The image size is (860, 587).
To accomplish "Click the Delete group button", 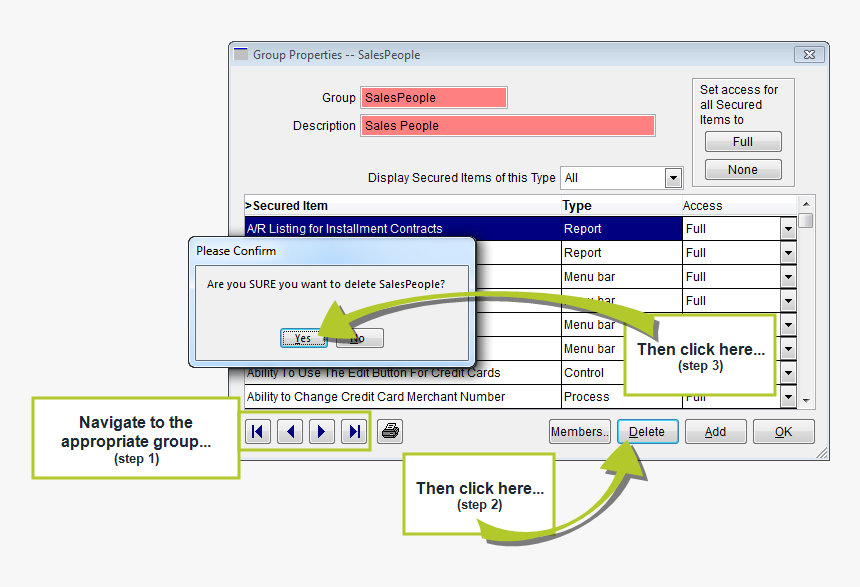I will (647, 432).
